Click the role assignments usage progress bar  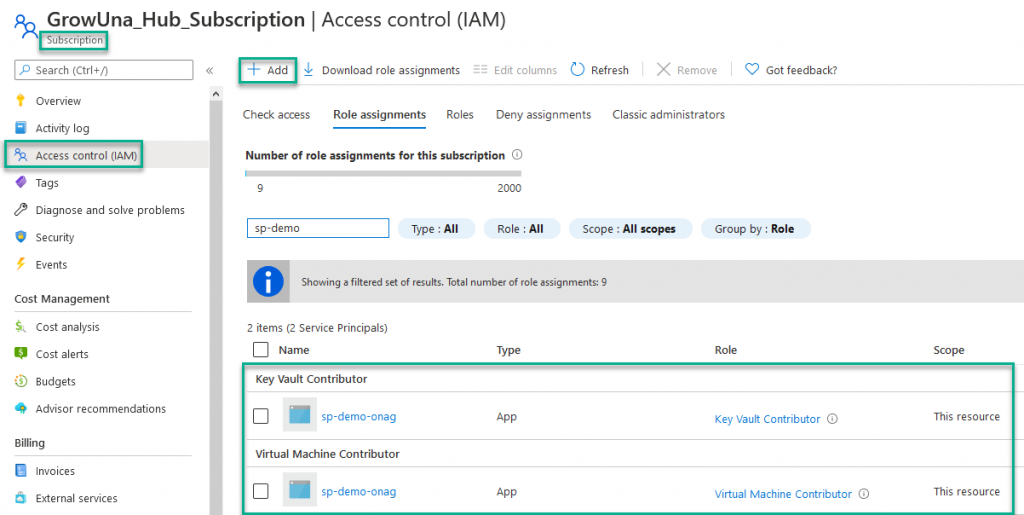[x=383, y=174]
